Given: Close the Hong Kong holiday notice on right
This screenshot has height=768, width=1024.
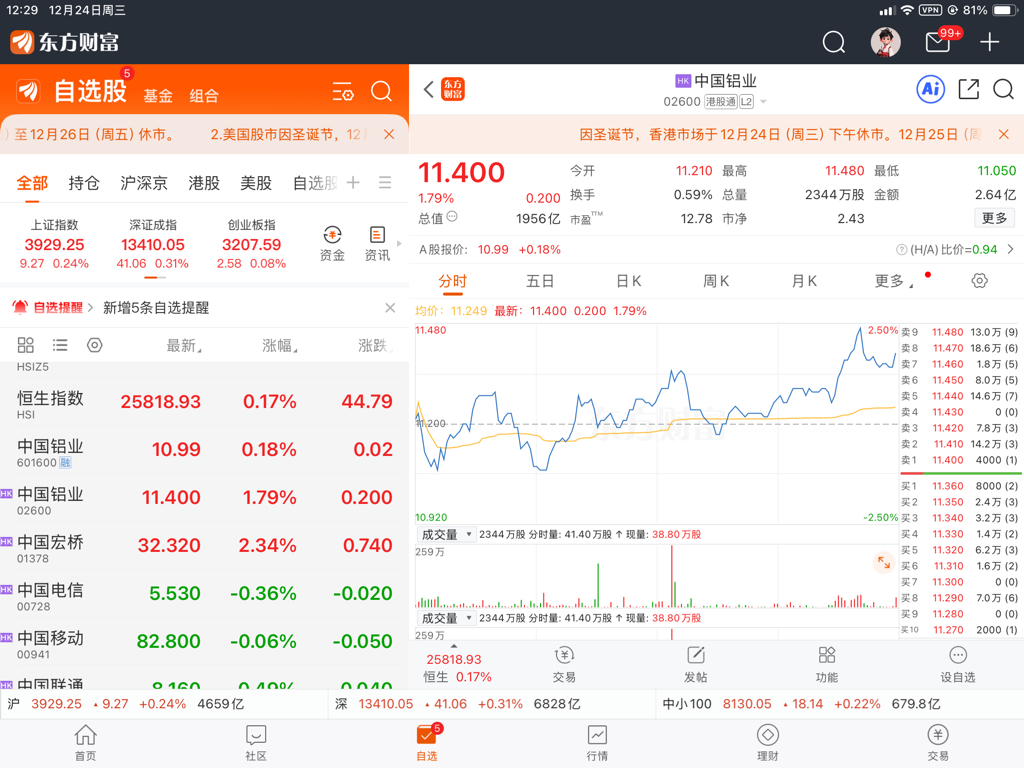Looking at the screenshot, I should coord(1004,134).
